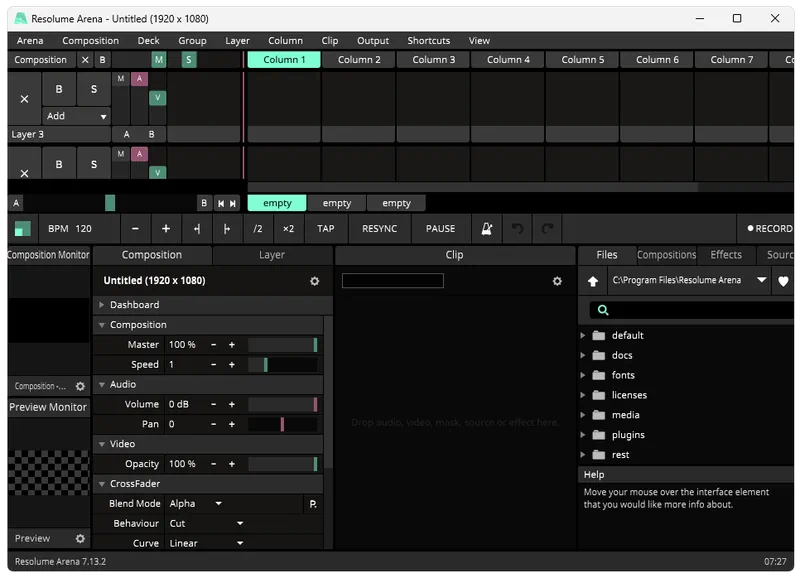Toggle Layer 3 crossfader B button
The image size is (800, 578).
point(152,134)
